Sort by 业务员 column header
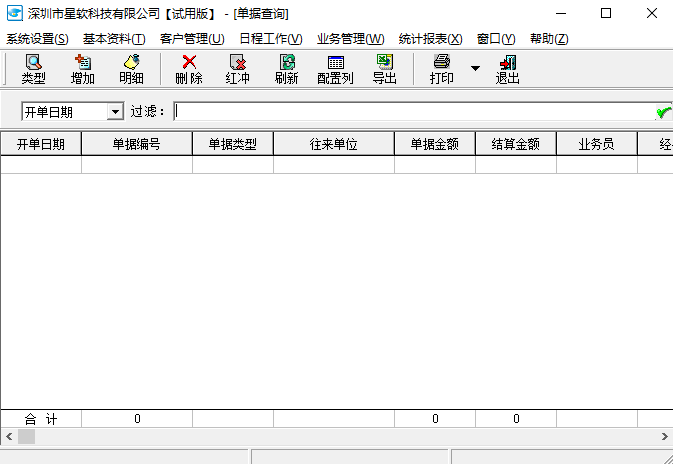Screen dimensions: 673x464 [597, 144]
